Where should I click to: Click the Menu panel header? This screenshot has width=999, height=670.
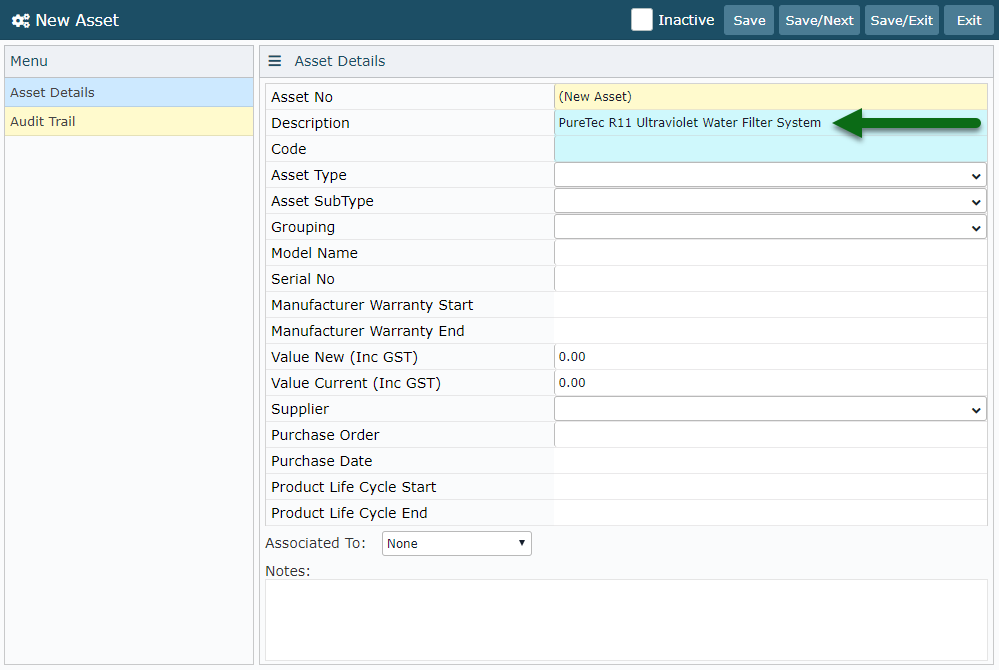[x=129, y=61]
